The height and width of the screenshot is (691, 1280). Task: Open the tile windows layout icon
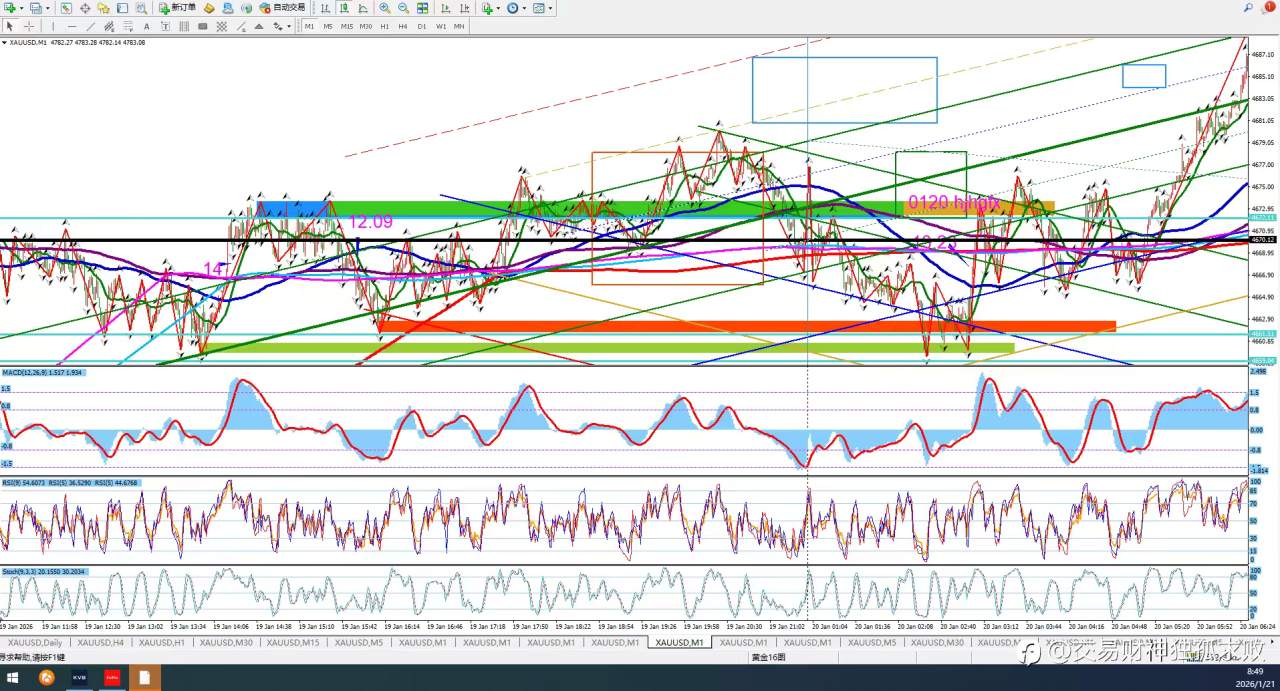tap(423, 8)
